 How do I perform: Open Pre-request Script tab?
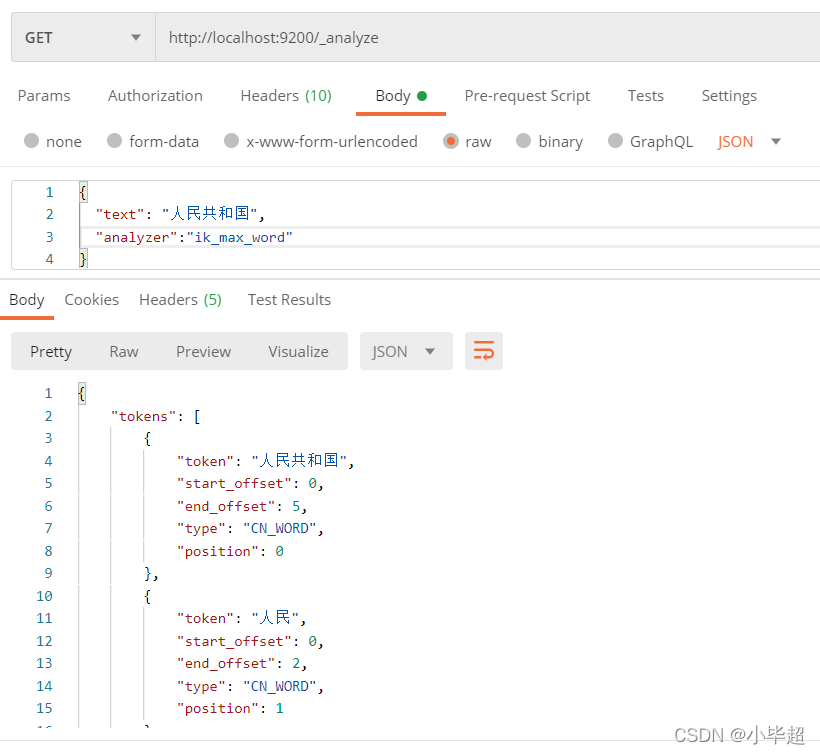point(527,96)
